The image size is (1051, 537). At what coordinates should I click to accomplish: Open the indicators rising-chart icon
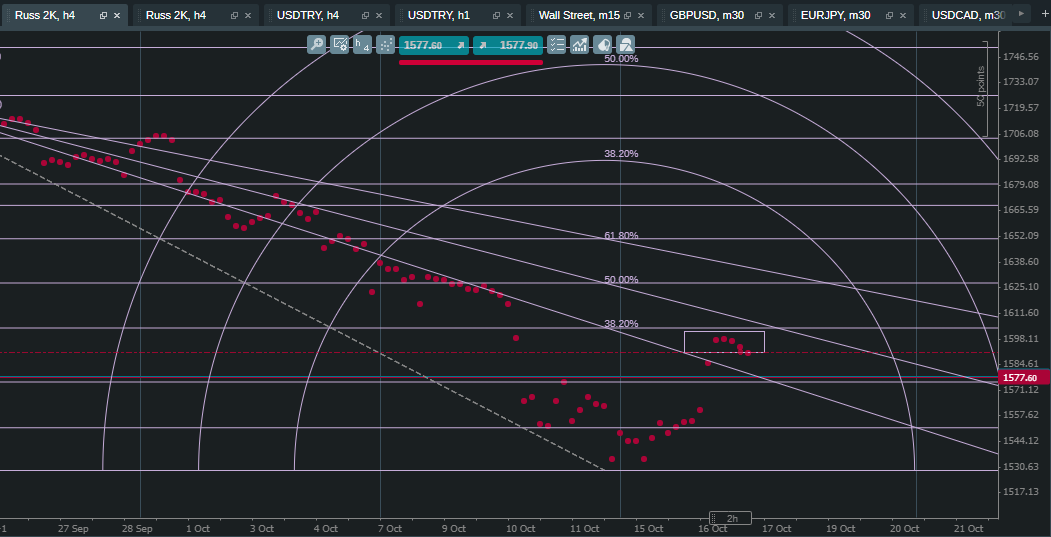[579, 45]
